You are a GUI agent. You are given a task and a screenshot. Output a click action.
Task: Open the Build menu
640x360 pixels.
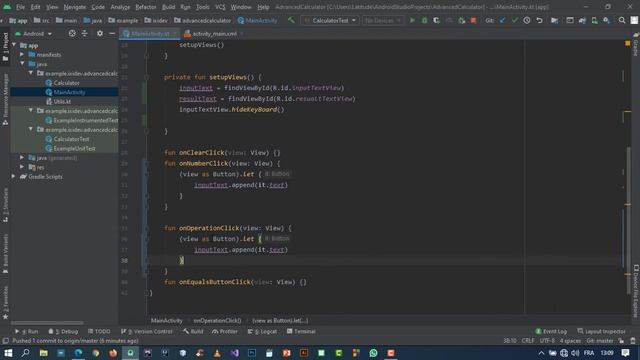pyautogui.click(x=169, y=7)
